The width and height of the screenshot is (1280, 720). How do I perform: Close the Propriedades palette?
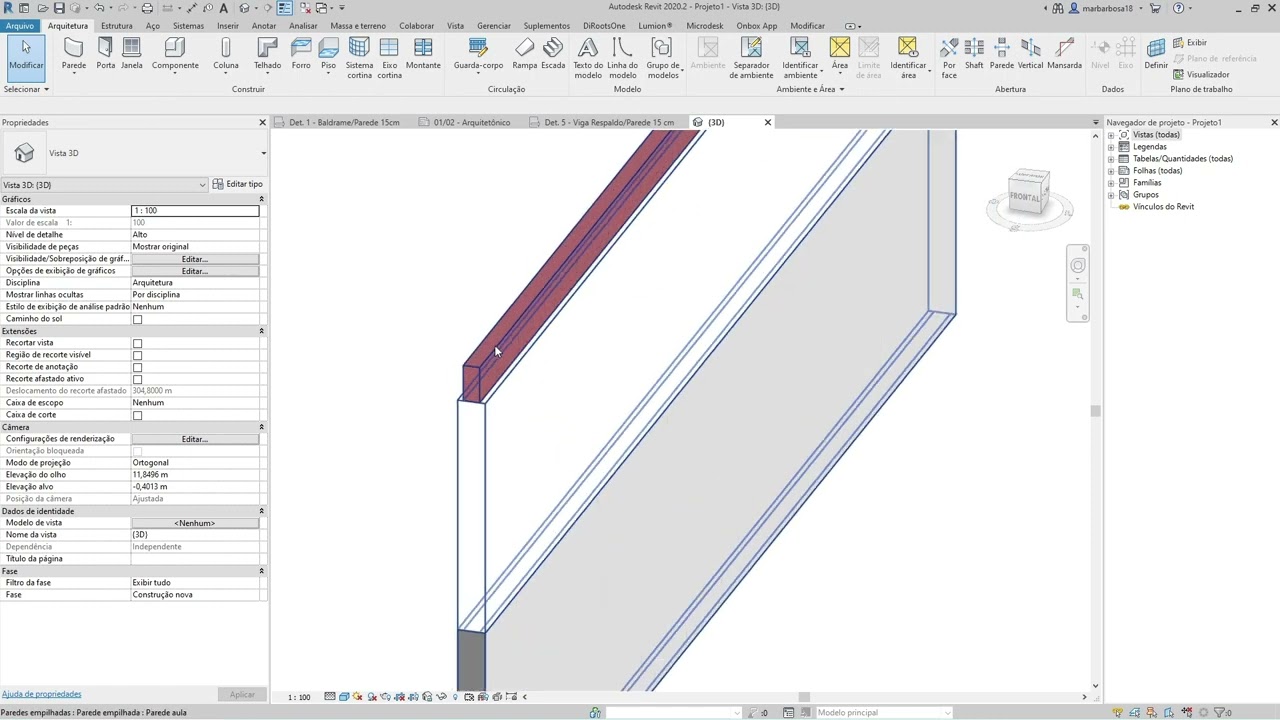tap(263, 122)
